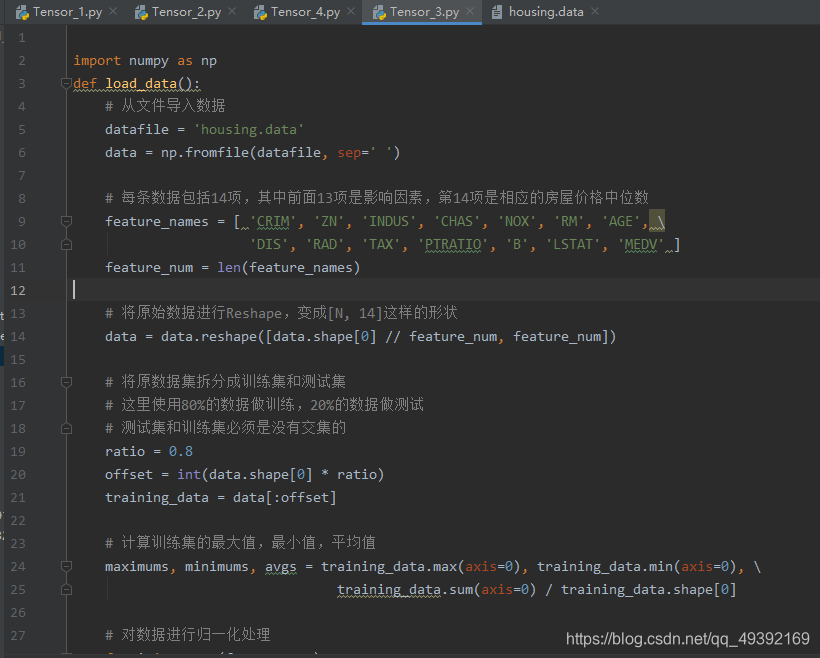Screen dimensions: 820x658
Task: Click the fold end marker at line 25
Action: (66, 589)
